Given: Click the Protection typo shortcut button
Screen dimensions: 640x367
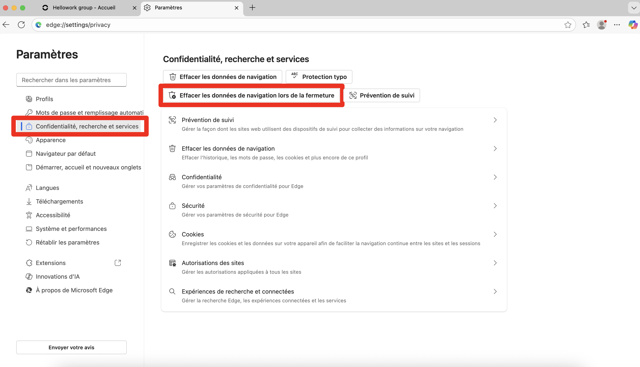Looking at the screenshot, I should pyautogui.click(x=319, y=77).
